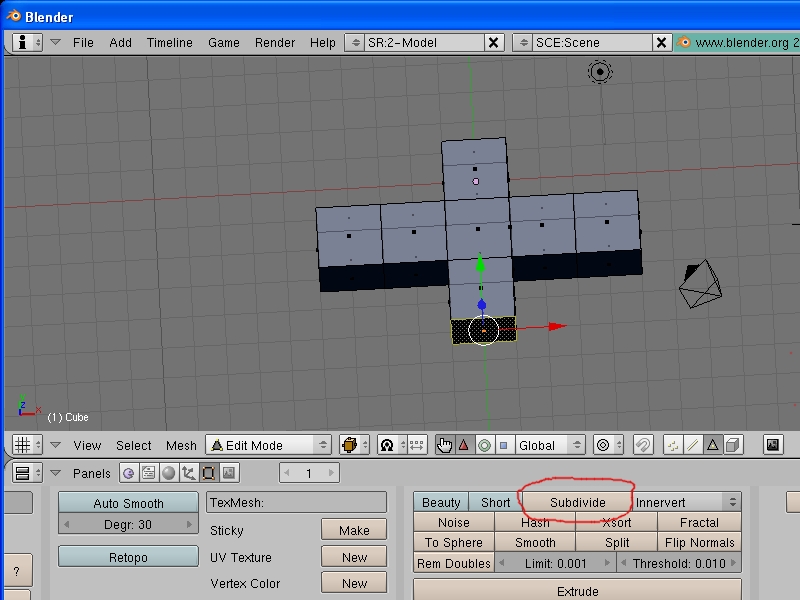Open the Logic context panel icon

click(x=129, y=473)
